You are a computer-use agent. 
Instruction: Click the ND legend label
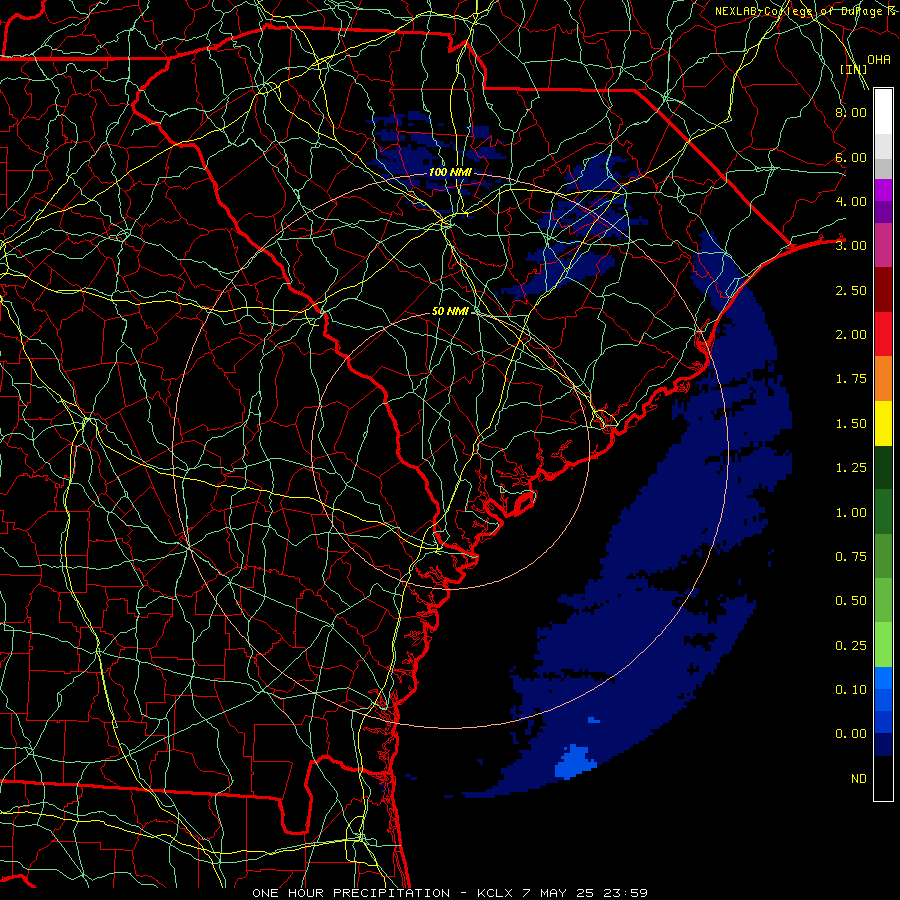859,779
